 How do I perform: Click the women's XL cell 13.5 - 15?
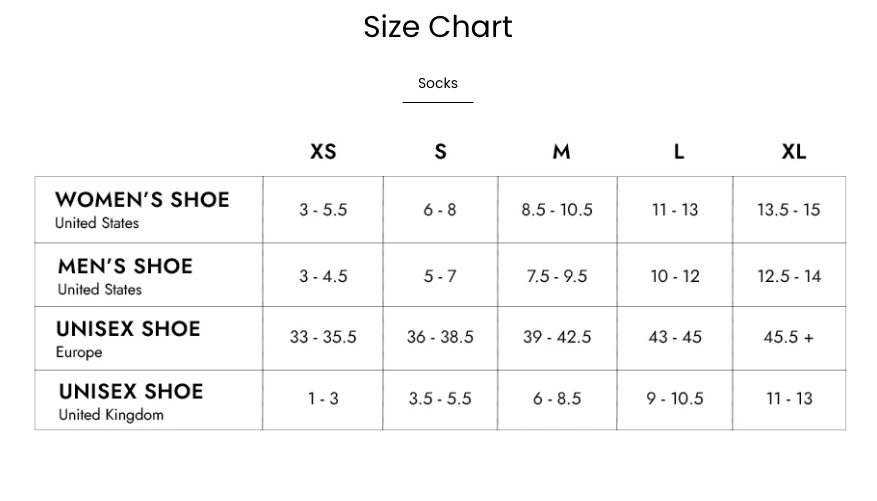(x=789, y=210)
